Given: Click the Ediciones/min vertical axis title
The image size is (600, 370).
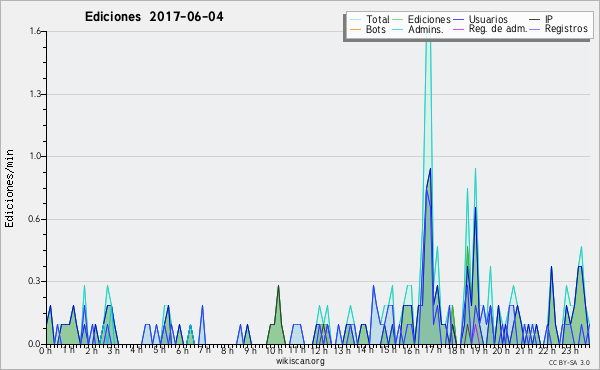Looking at the screenshot, I should [9, 188].
